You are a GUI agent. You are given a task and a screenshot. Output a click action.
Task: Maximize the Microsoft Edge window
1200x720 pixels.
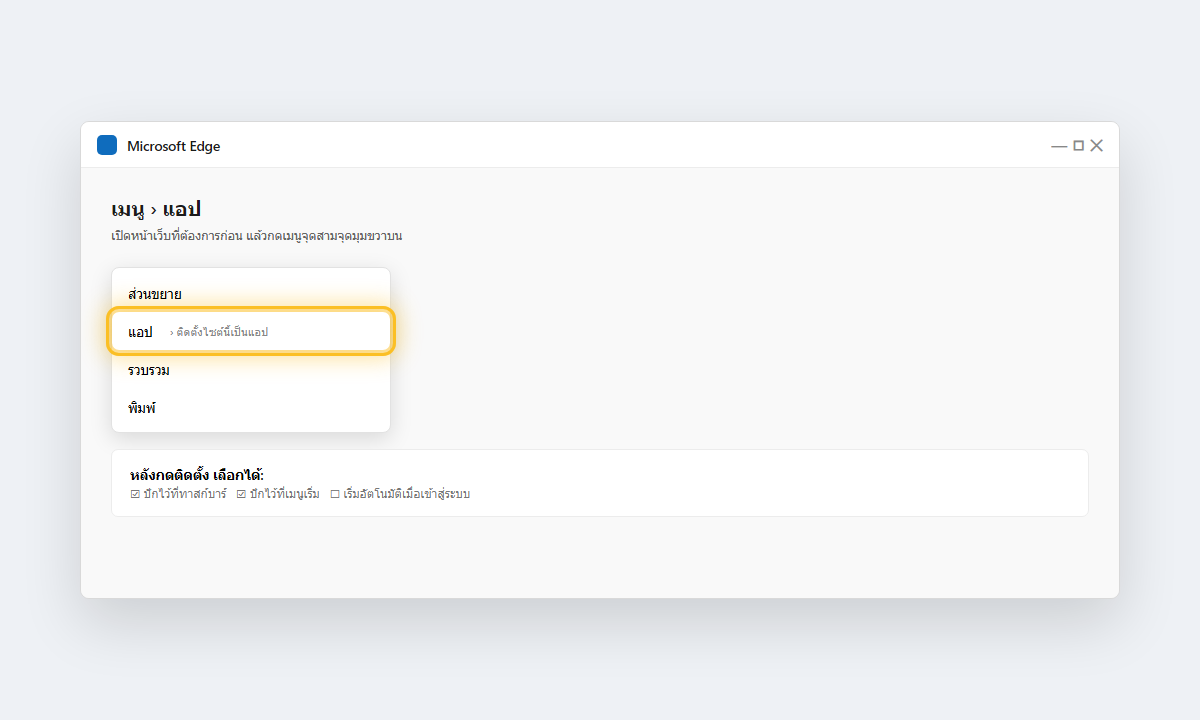click(x=1078, y=146)
